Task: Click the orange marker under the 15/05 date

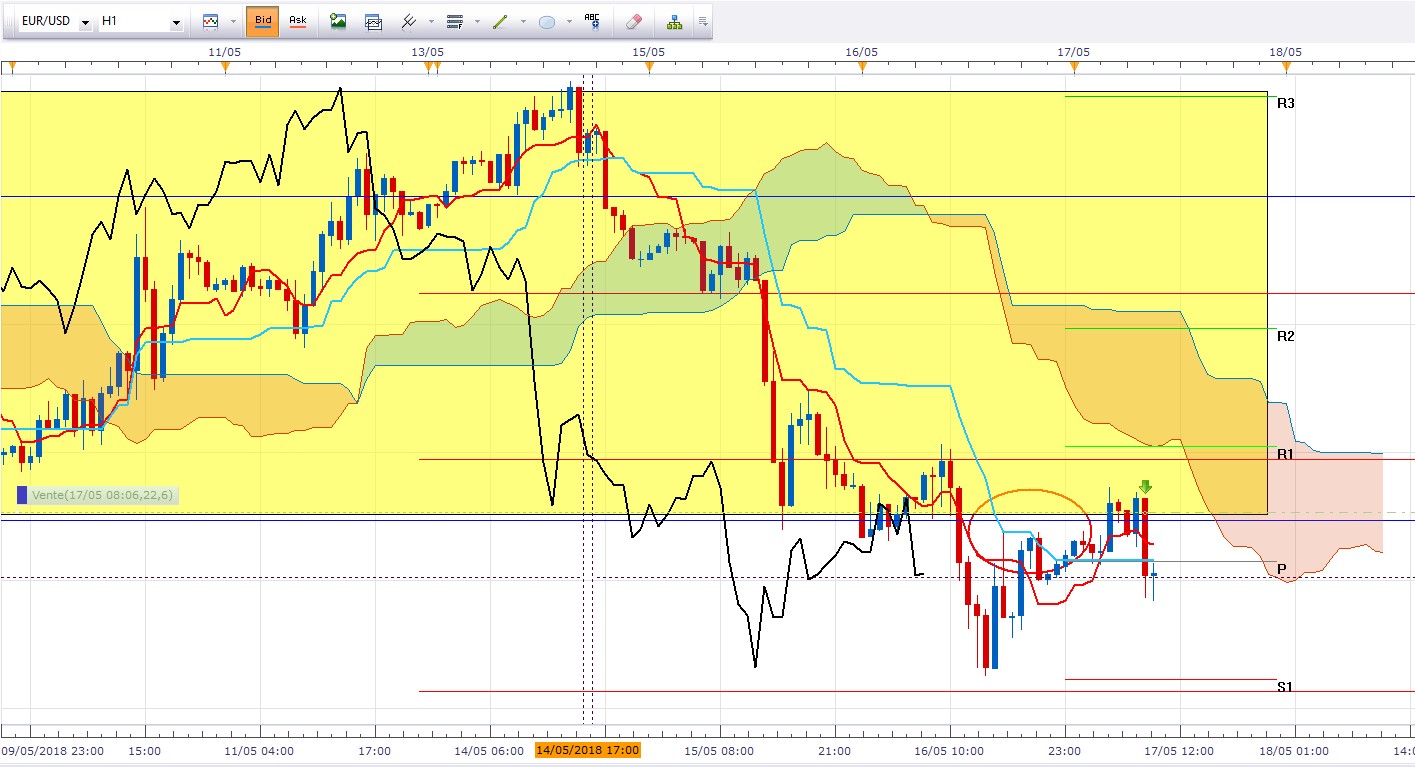Action: (x=650, y=67)
